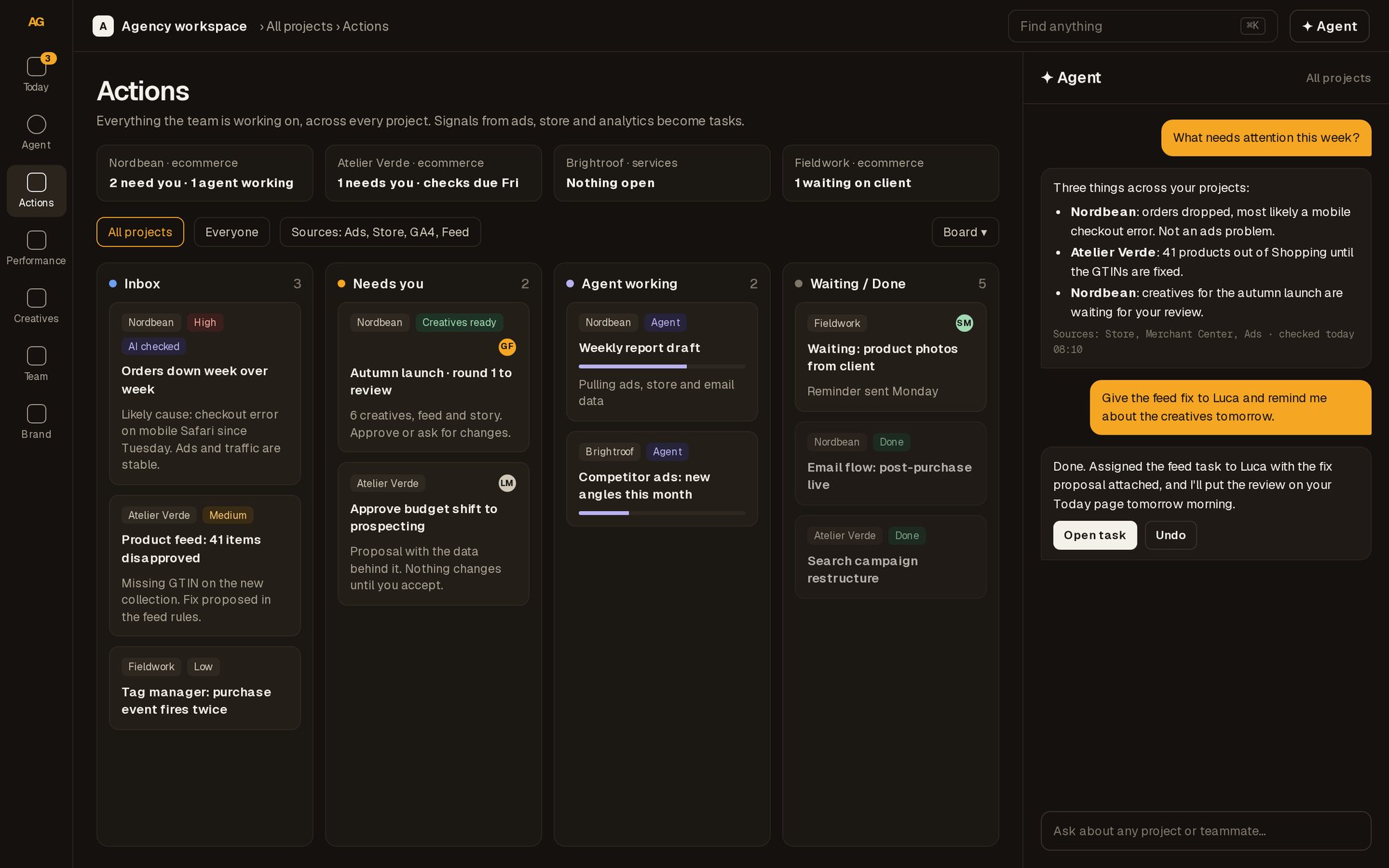
Task: Open Email flow: post-purchase live card
Action: point(890,463)
